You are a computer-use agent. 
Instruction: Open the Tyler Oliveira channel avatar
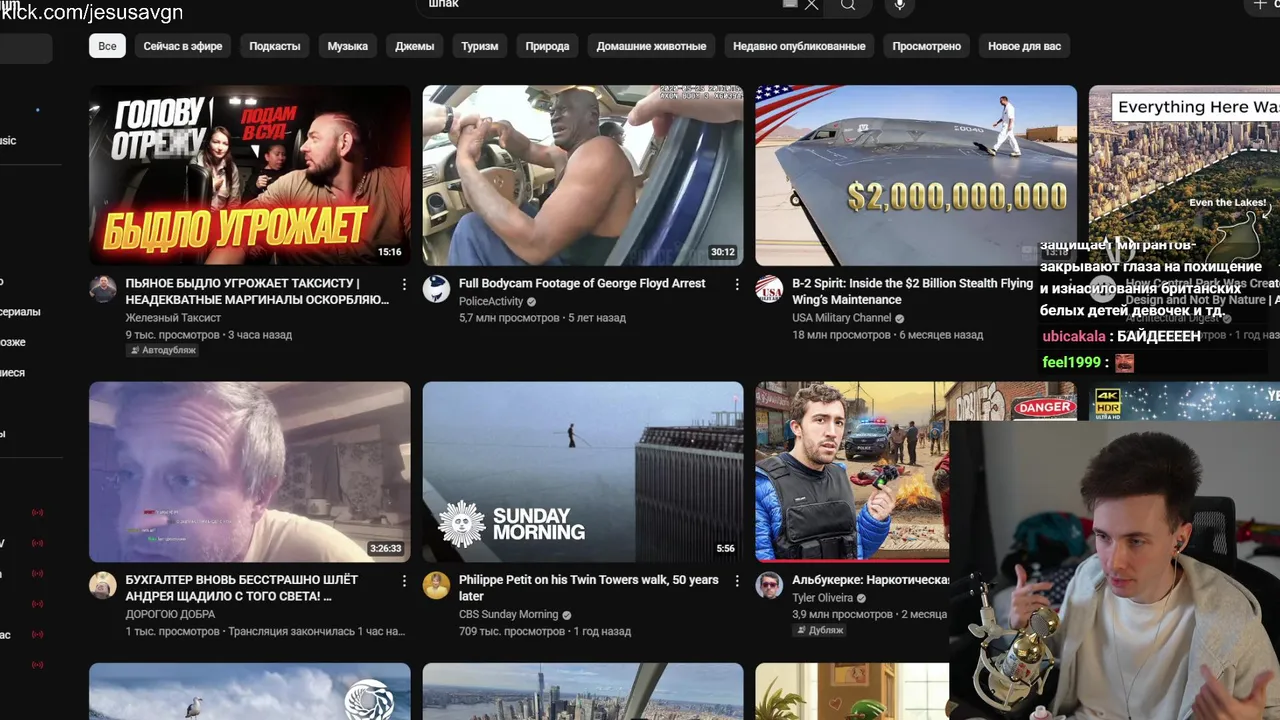769,585
